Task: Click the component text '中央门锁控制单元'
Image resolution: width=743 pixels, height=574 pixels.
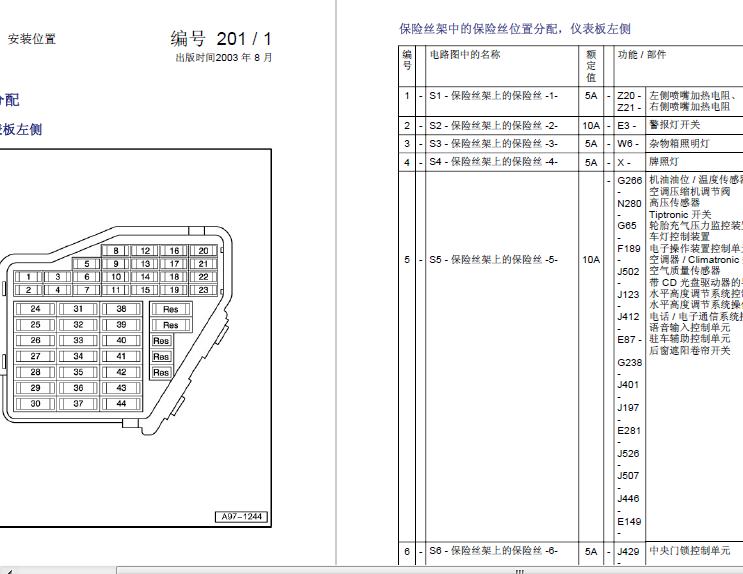Action: pos(689,551)
